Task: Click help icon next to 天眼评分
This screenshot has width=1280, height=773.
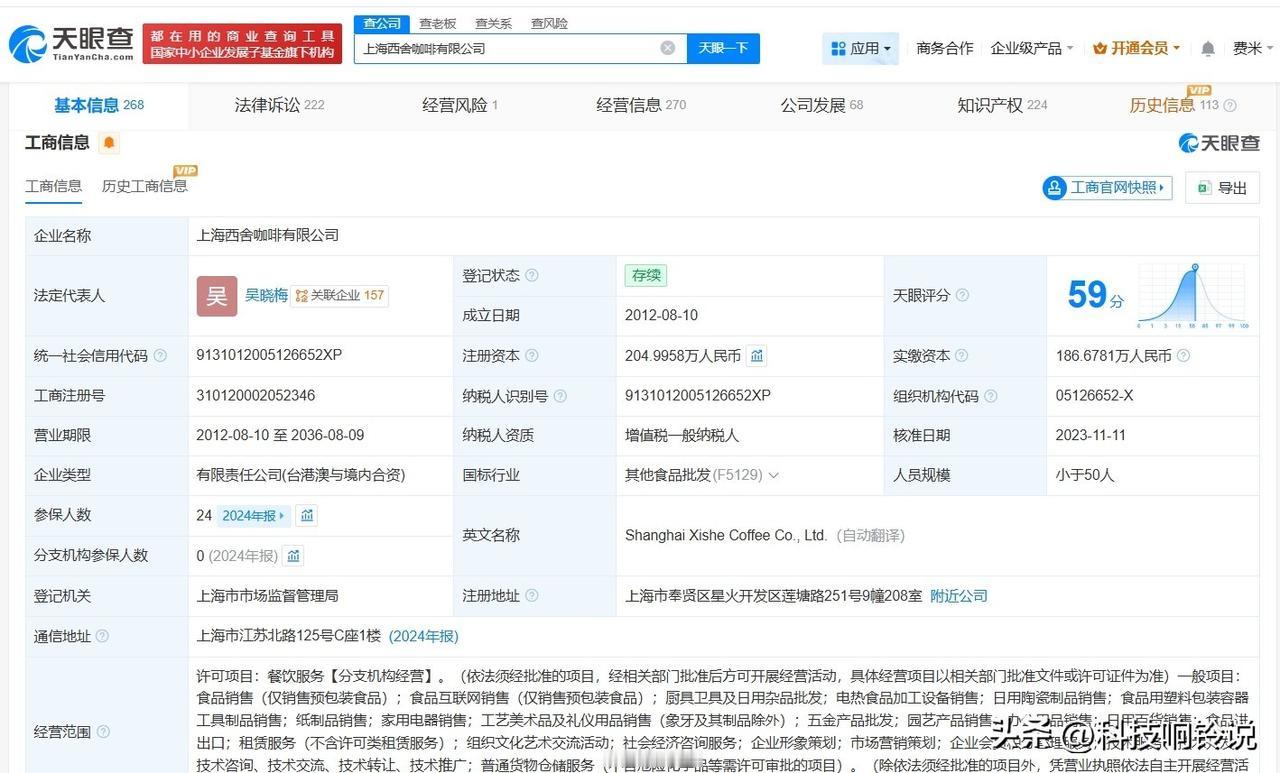Action: [962, 295]
